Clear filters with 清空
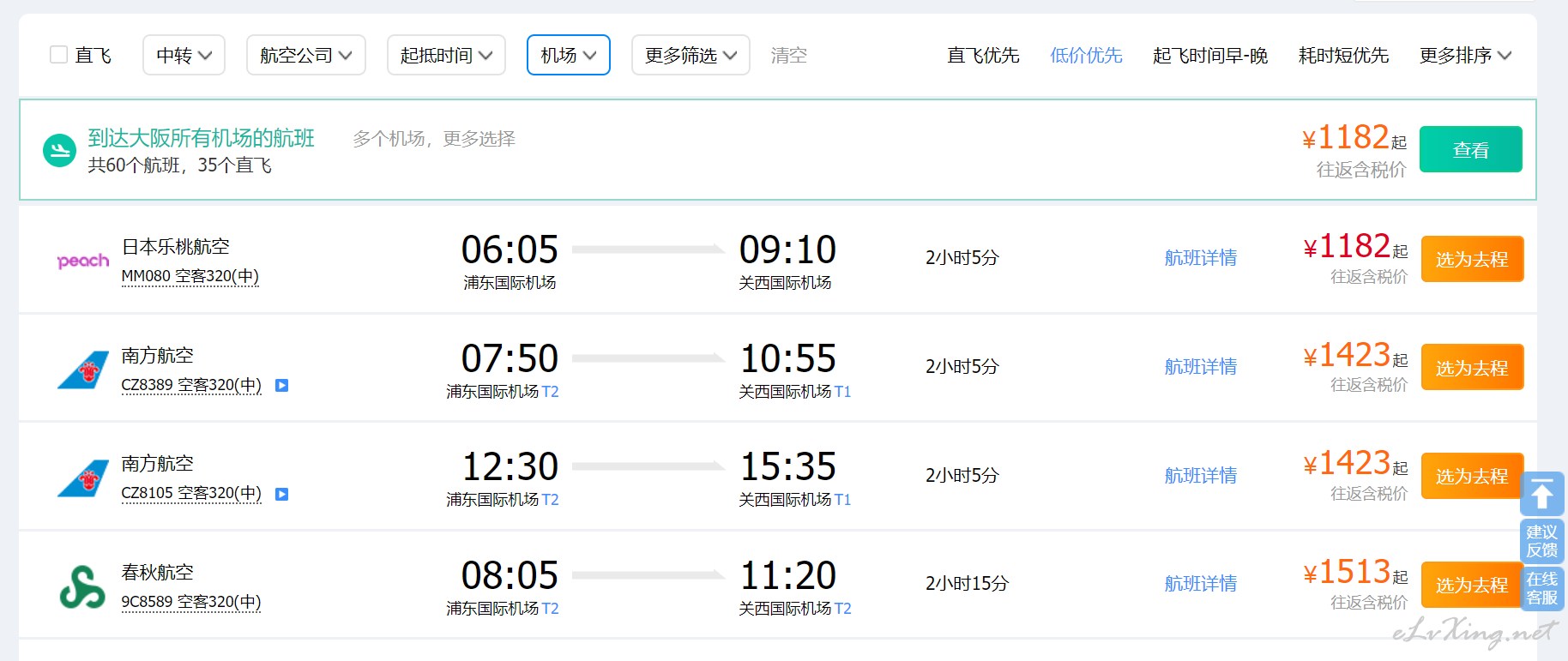Screen dimensions: 1568x661 (x=788, y=56)
